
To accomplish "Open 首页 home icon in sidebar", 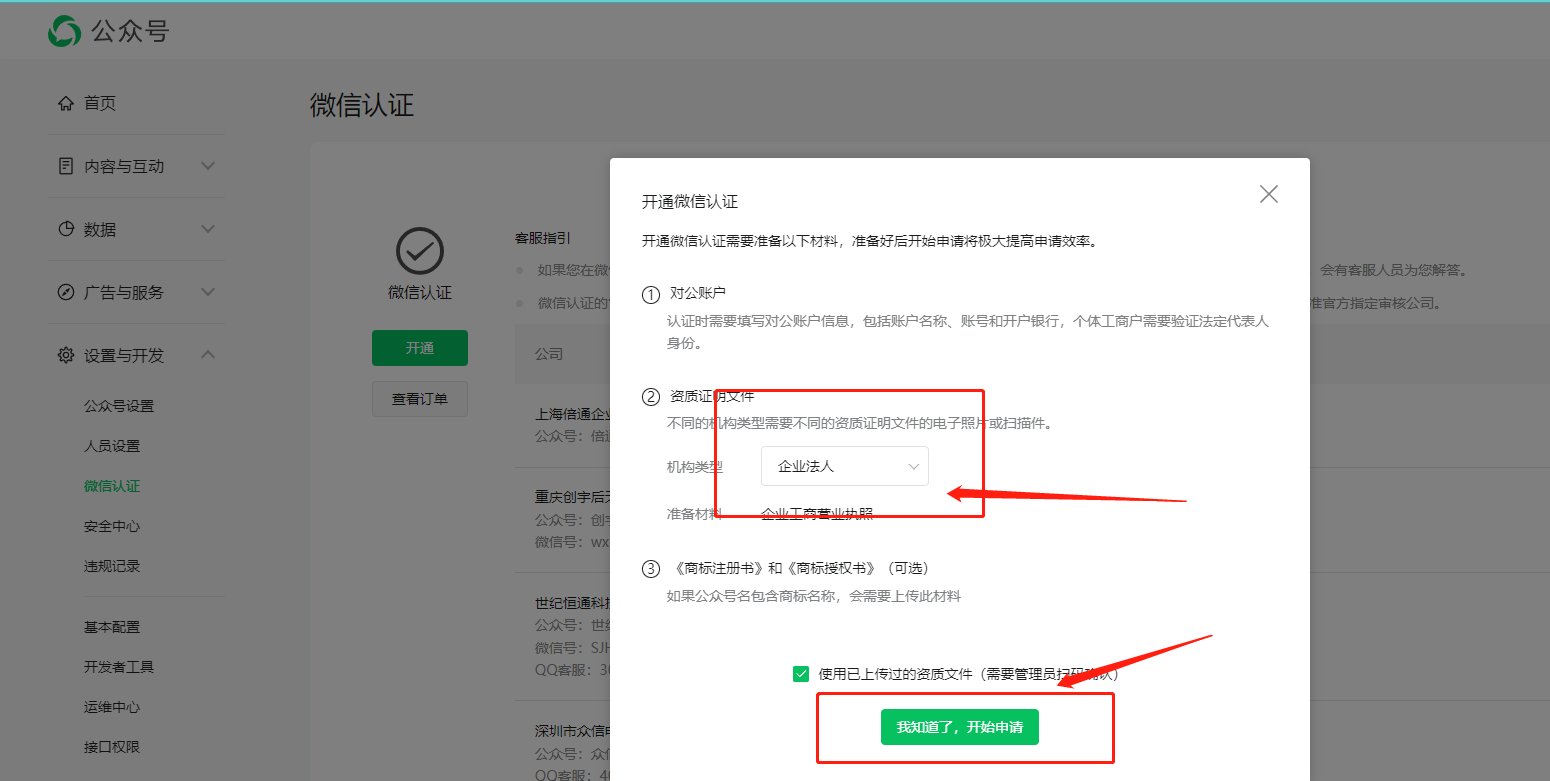I will coord(66,103).
